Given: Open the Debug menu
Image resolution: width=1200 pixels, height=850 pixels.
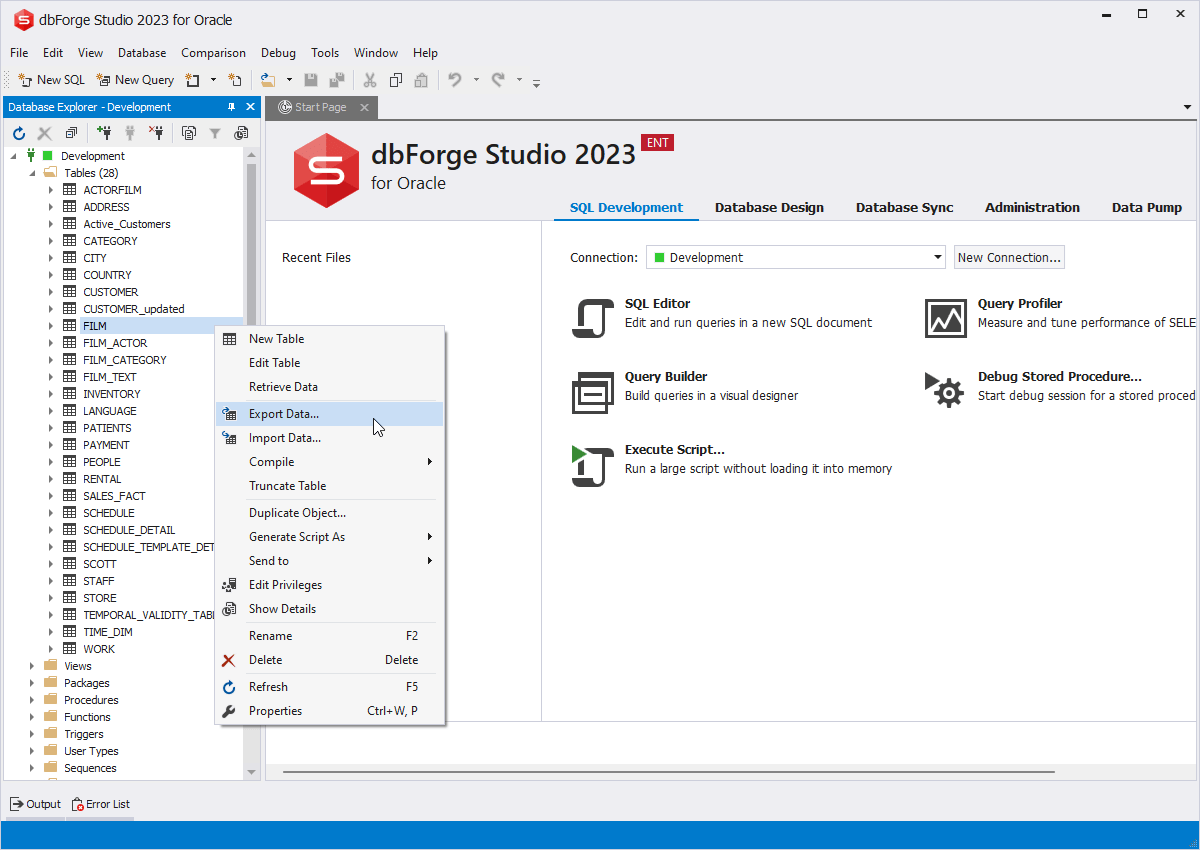Looking at the screenshot, I should point(278,53).
